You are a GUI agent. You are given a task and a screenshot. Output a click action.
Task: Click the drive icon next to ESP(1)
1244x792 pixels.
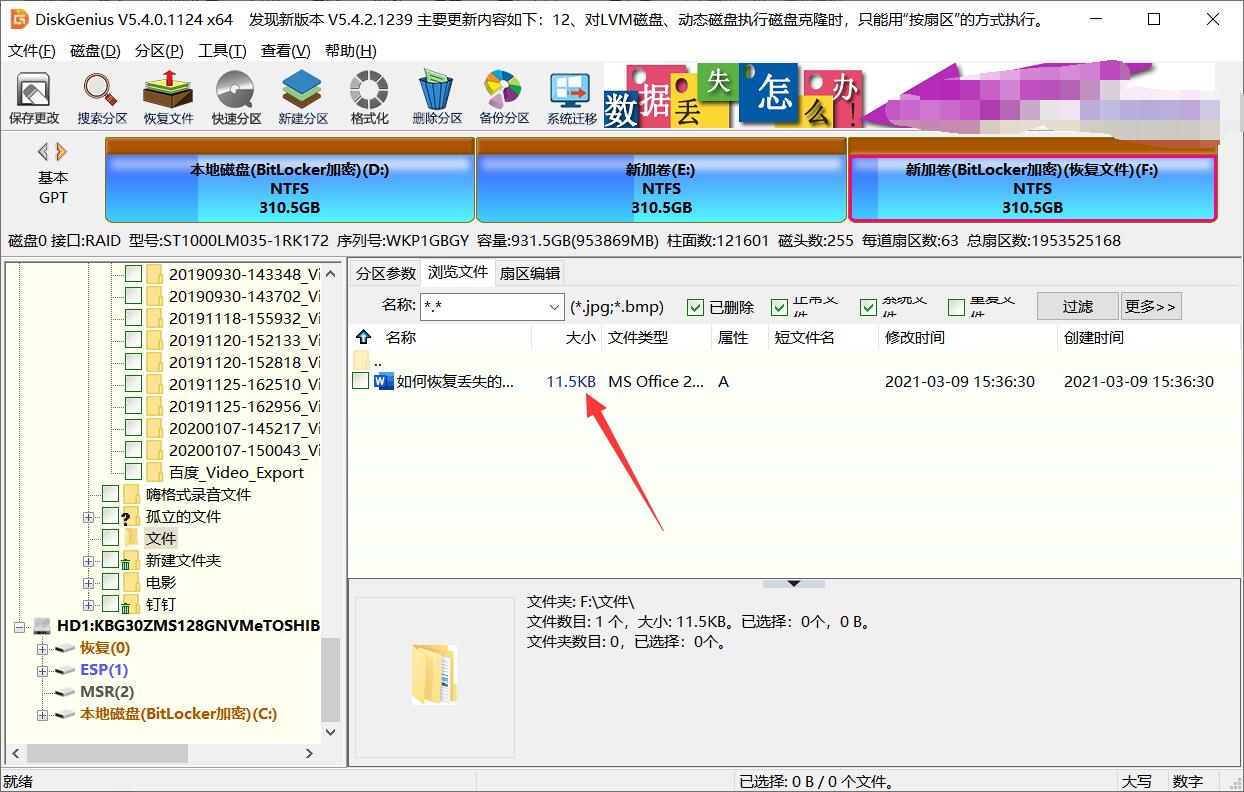click(x=65, y=670)
